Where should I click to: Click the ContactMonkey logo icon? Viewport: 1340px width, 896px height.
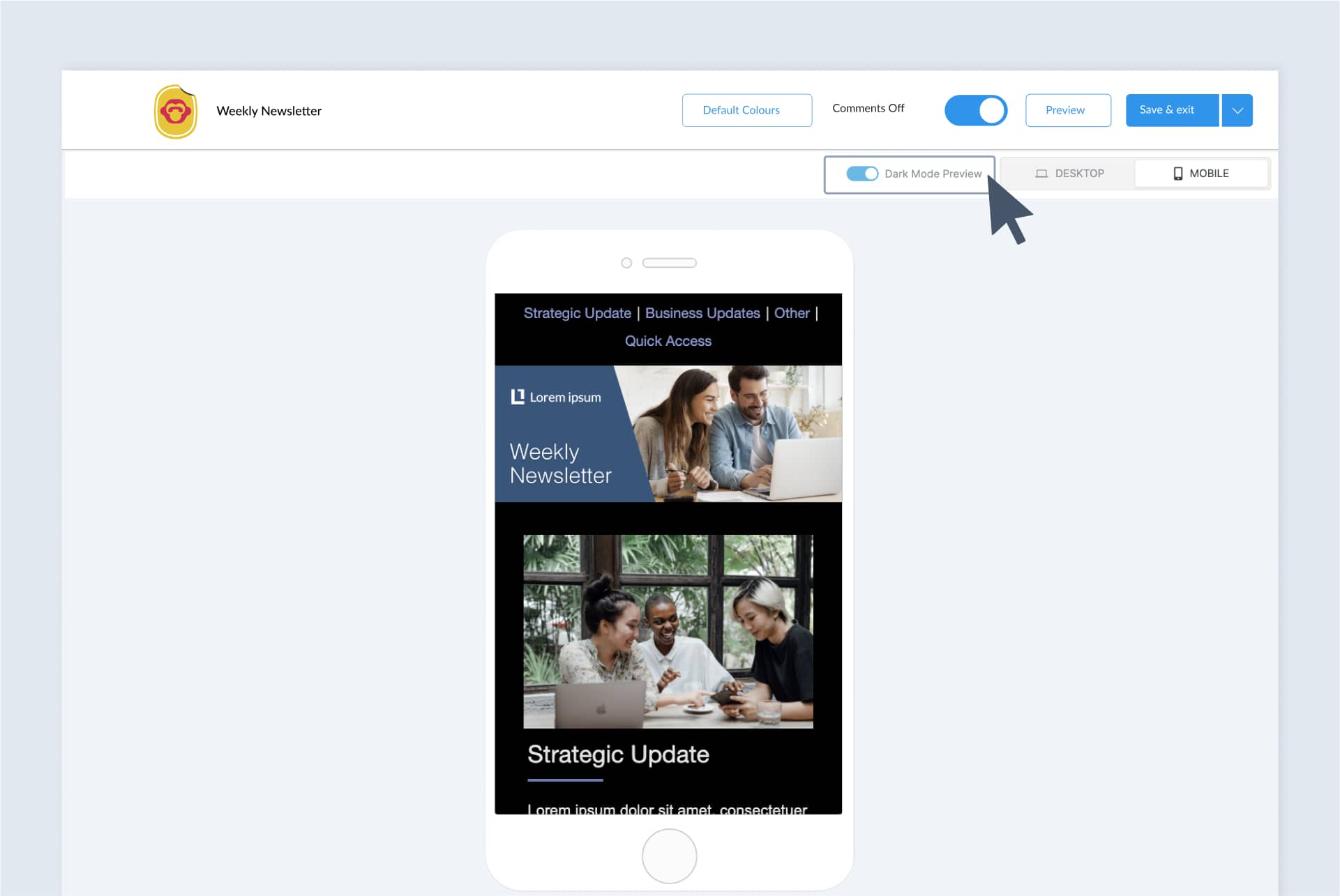pos(176,110)
